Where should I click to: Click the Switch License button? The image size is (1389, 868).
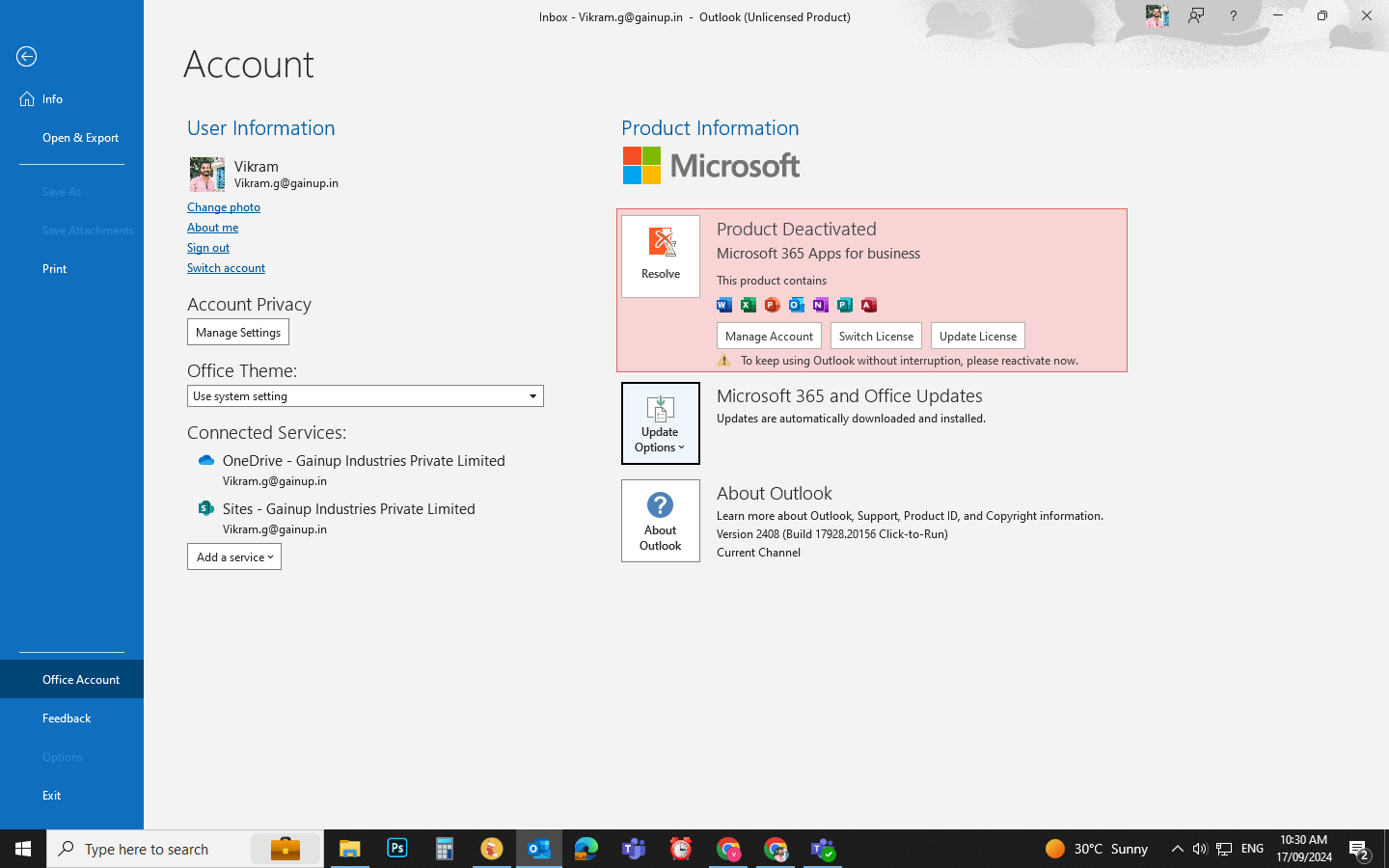click(876, 337)
